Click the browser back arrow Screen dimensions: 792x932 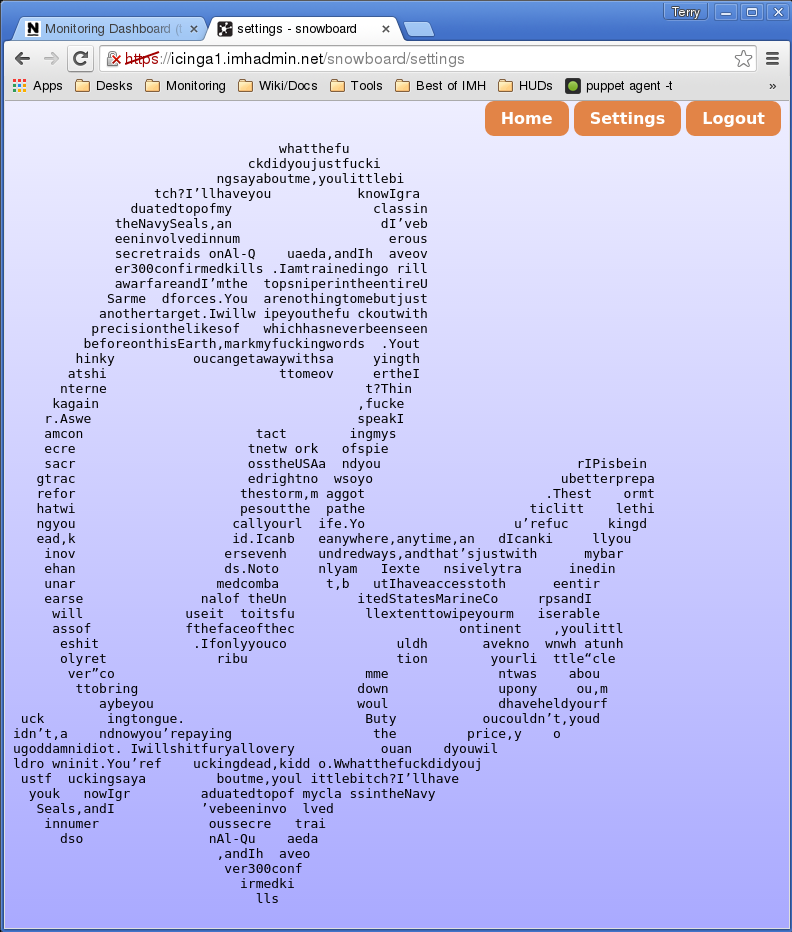point(22,59)
